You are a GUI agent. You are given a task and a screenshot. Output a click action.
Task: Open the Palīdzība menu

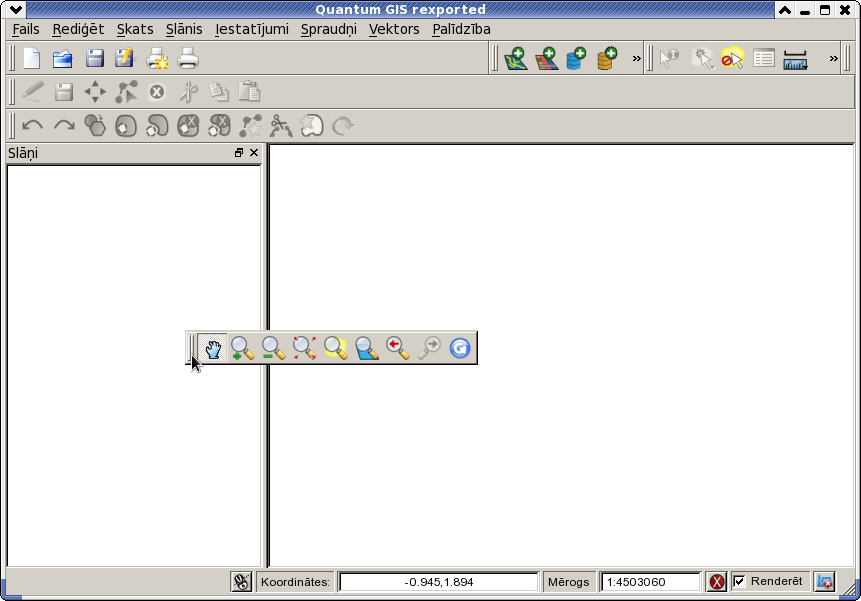[461, 29]
